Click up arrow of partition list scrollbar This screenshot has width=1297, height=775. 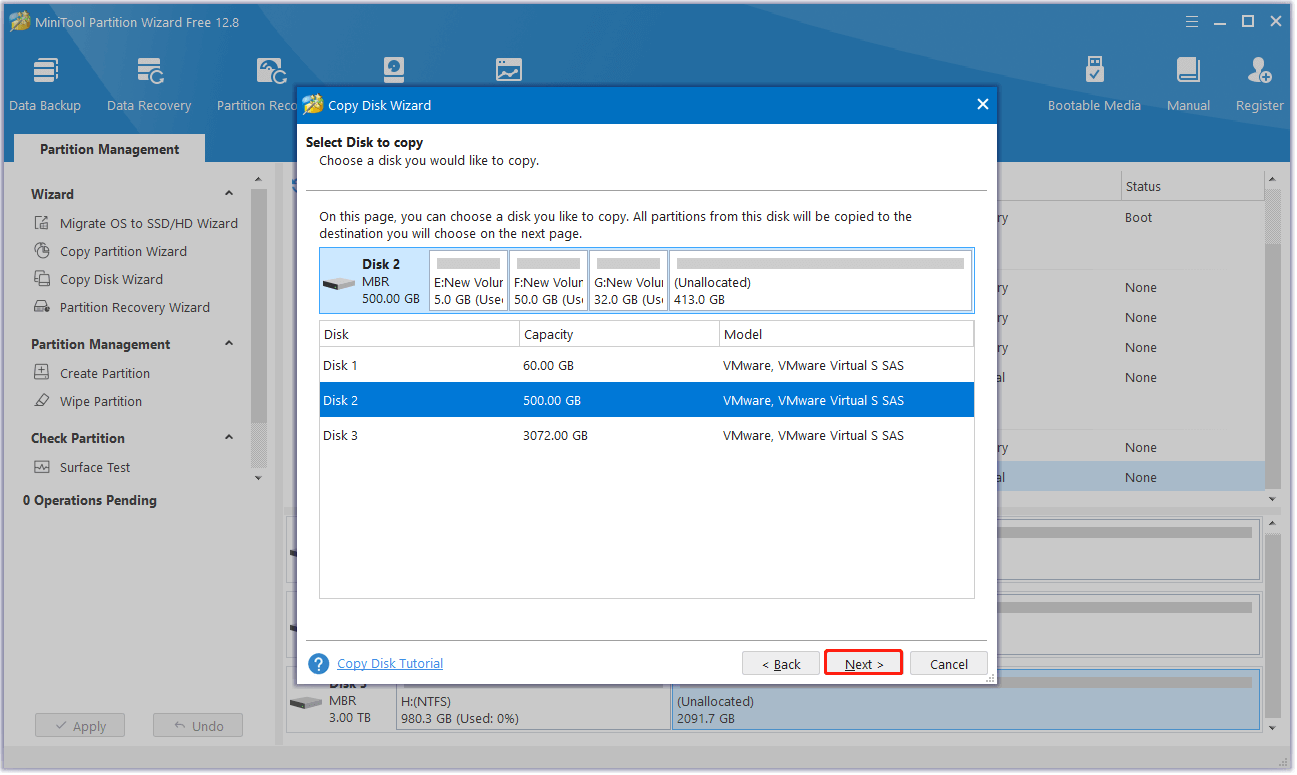[1273, 180]
